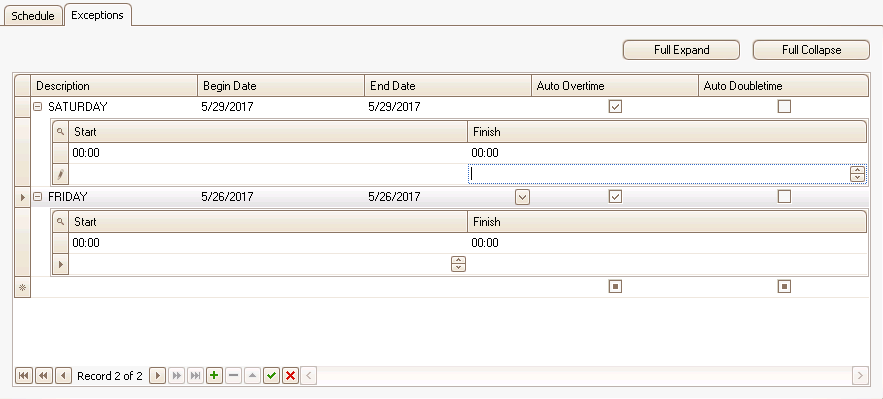Click Auto Overtime column header
Screen dimensions: 883x399
tap(616, 86)
